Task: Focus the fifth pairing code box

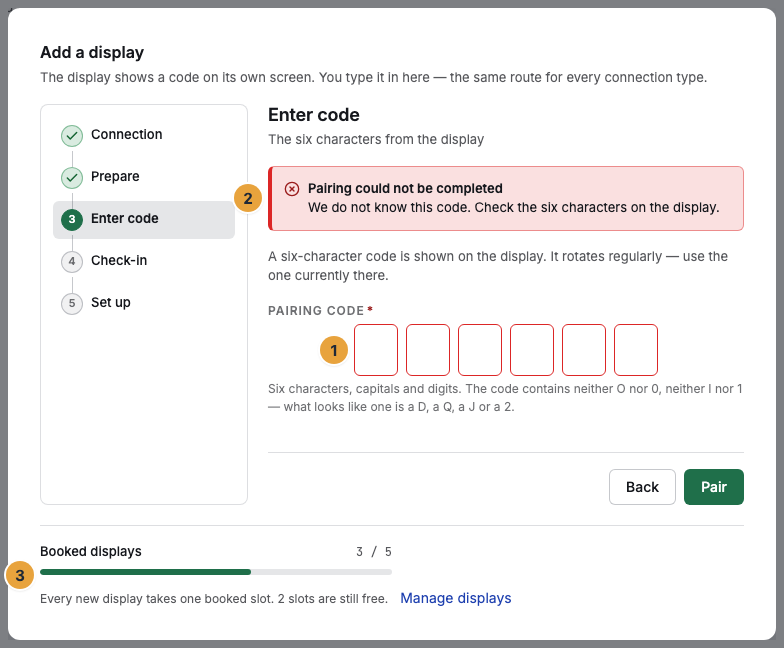Action: pos(584,350)
